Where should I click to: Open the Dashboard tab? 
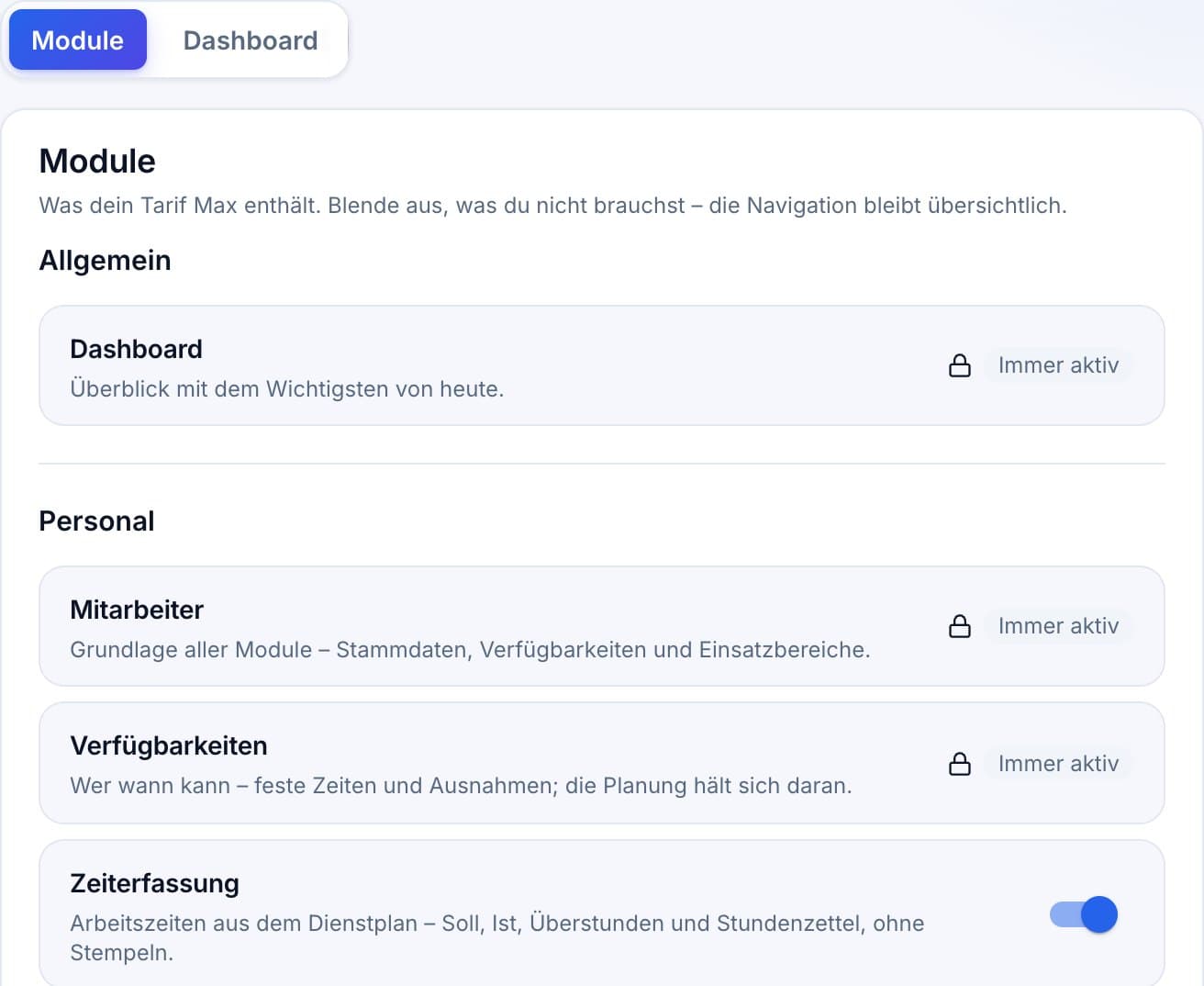(251, 39)
